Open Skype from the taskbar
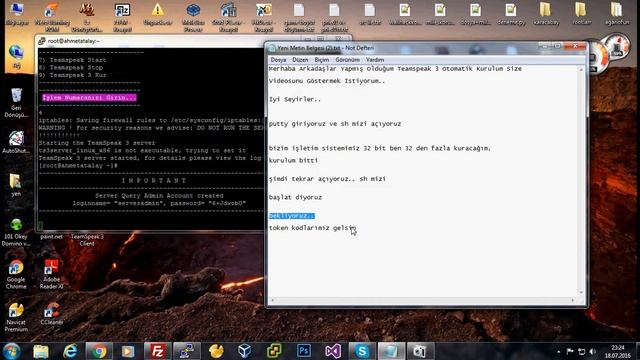The height and width of the screenshot is (360, 640). tap(362, 351)
